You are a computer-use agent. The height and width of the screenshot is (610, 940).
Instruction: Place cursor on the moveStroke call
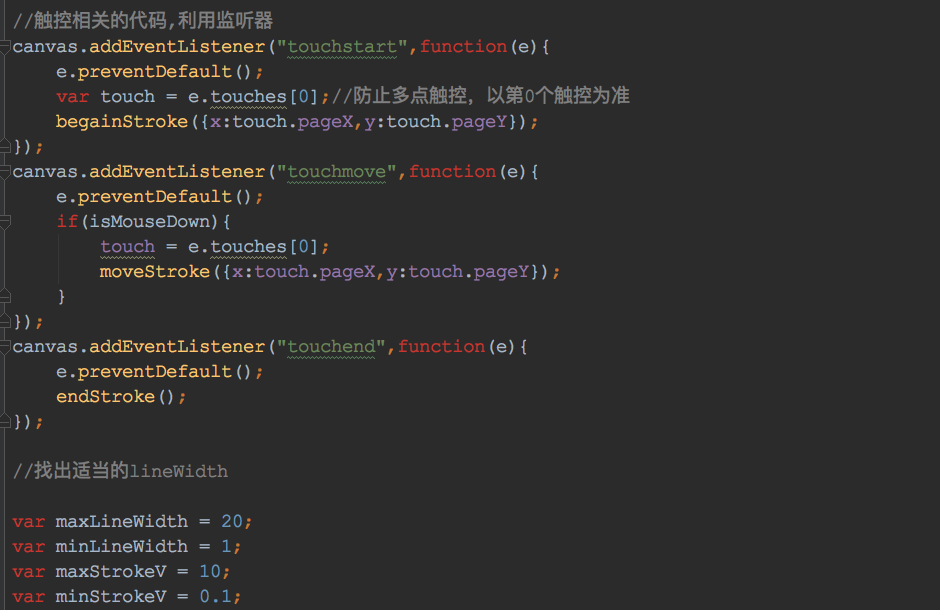point(155,272)
